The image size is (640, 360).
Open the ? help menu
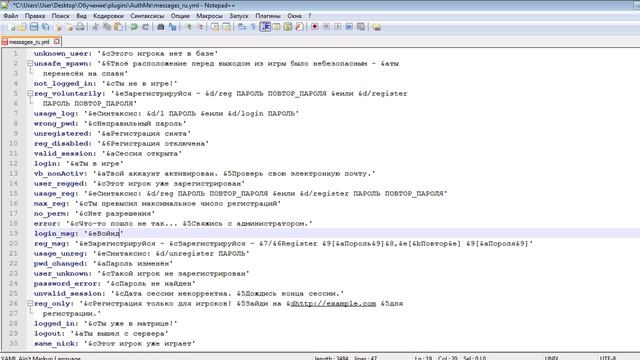click(x=309, y=16)
